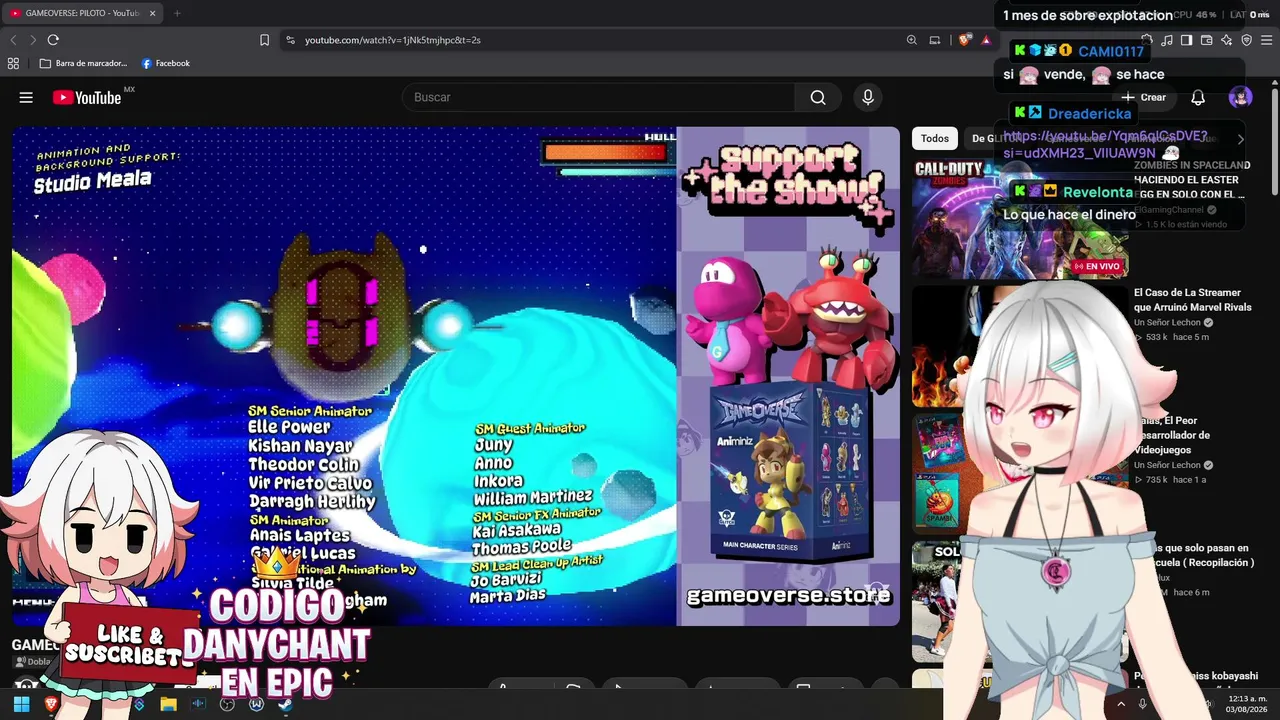Open the Facebook bookmark
Viewport: 1280px width, 720px height.
166,63
